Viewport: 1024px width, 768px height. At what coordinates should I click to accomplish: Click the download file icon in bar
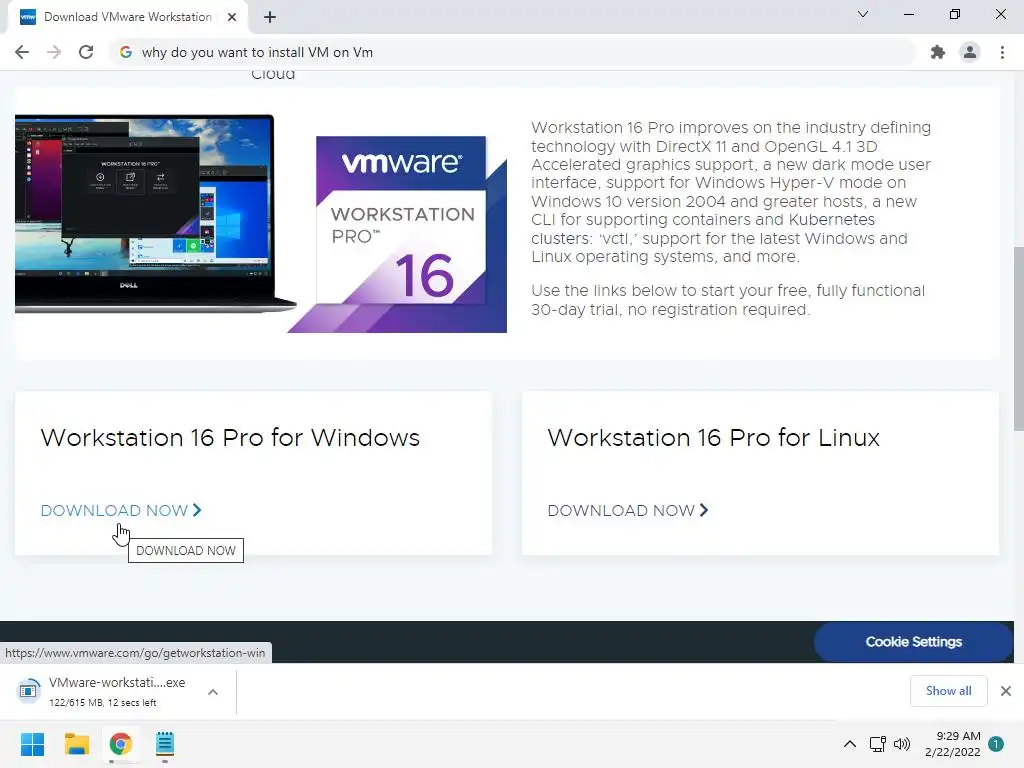tap(28, 690)
